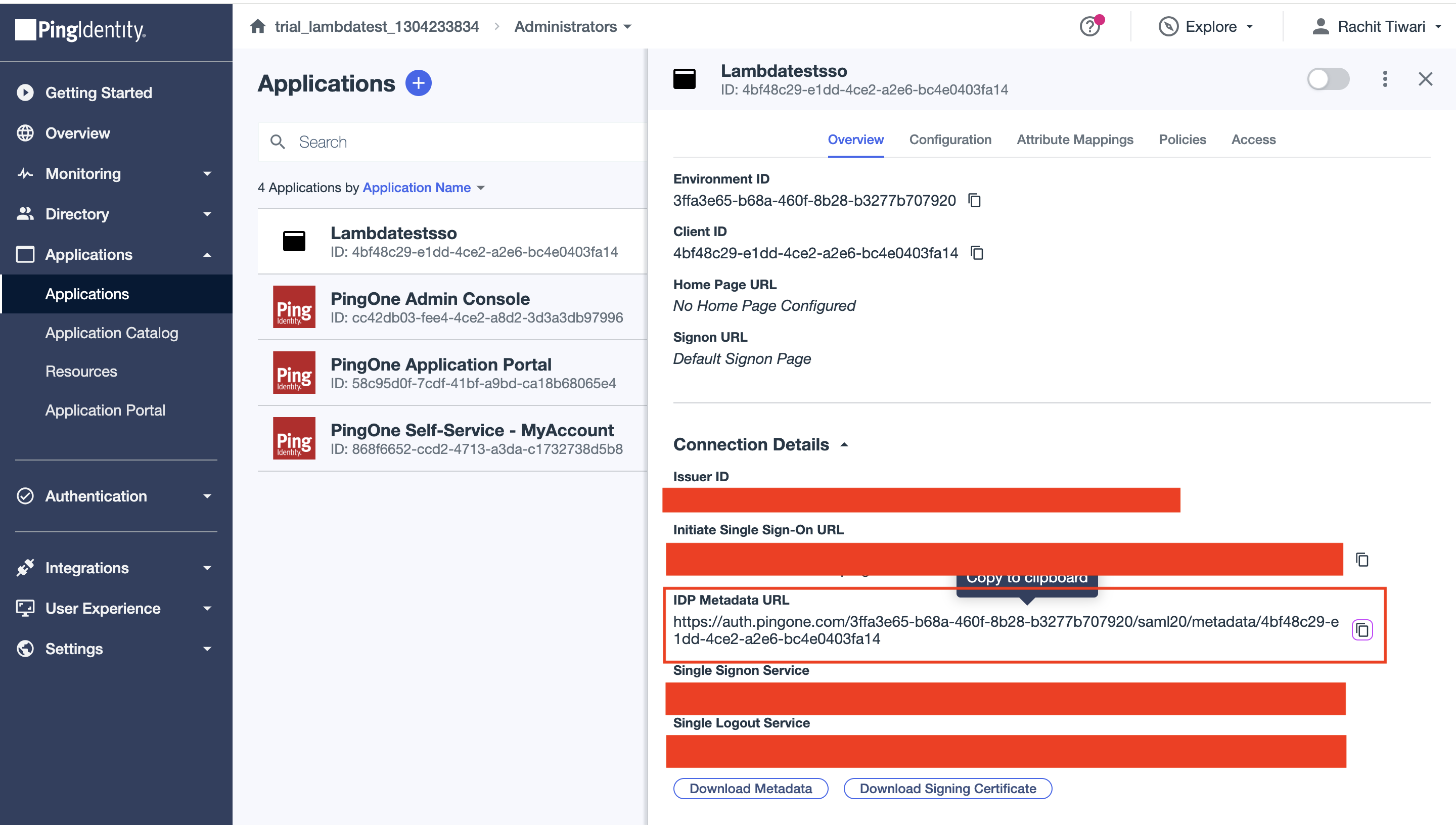The height and width of the screenshot is (825, 1456).
Task: Open the three-dot menu for Lambdatestsso
Action: click(1385, 79)
